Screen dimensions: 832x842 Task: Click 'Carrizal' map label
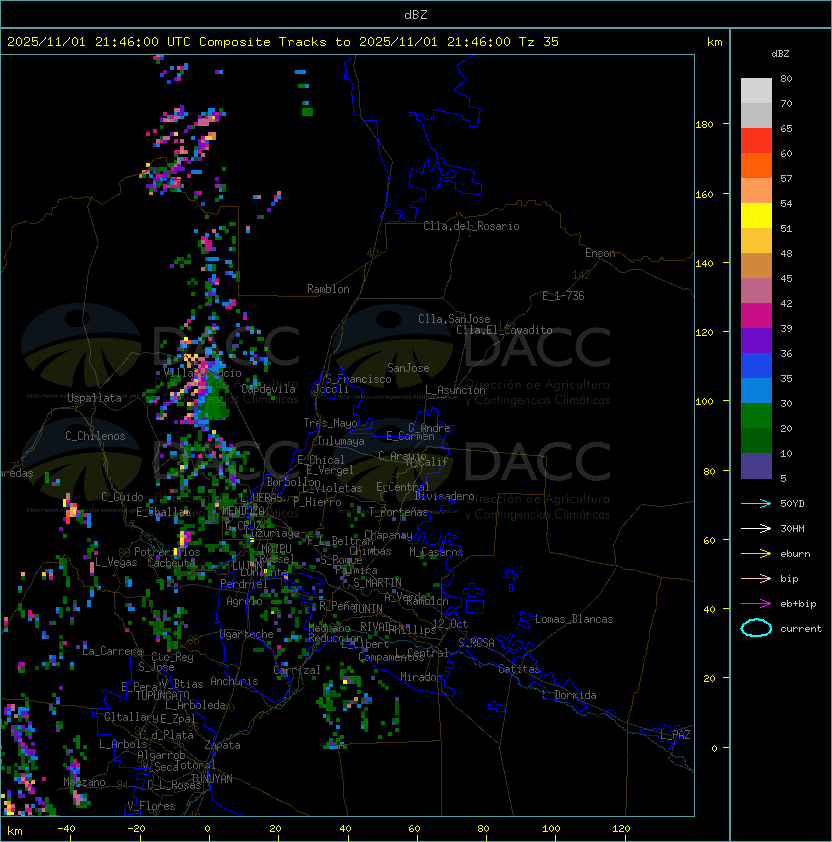click(x=297, y=670)
